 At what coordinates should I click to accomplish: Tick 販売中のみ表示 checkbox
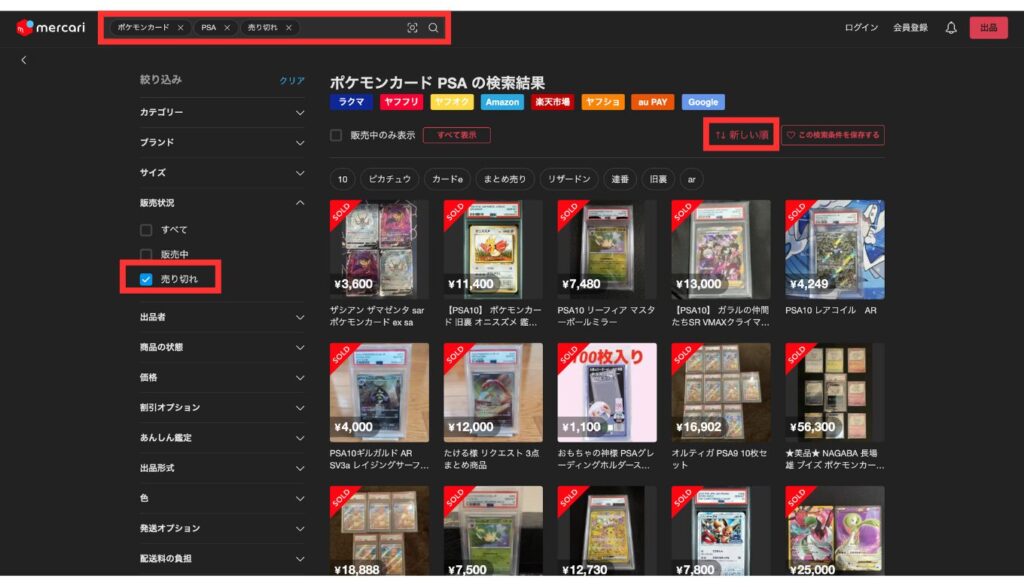336,135
